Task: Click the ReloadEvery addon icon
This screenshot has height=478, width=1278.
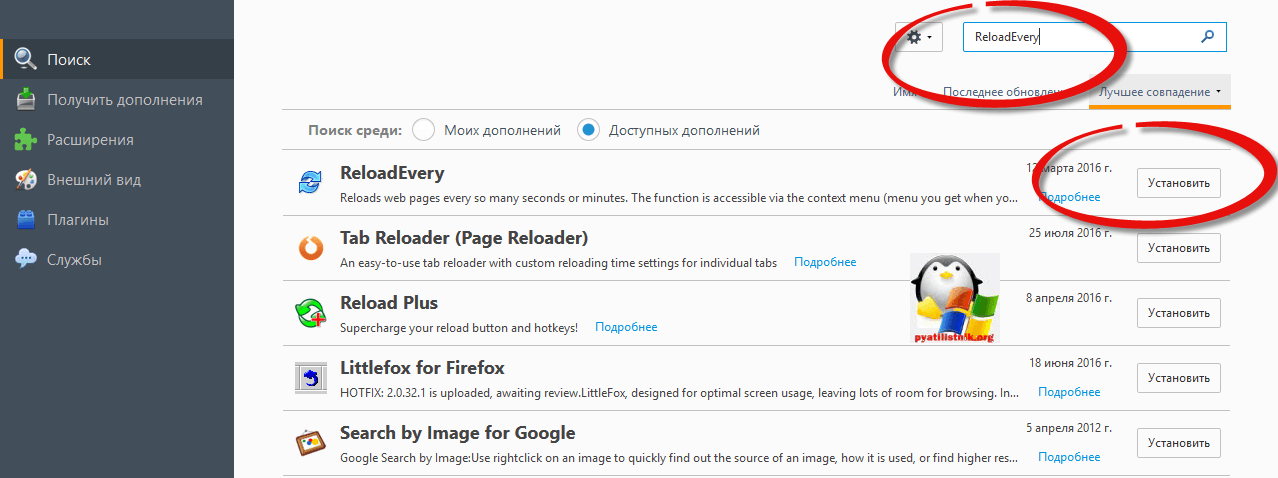Action: tap(310, 183)
